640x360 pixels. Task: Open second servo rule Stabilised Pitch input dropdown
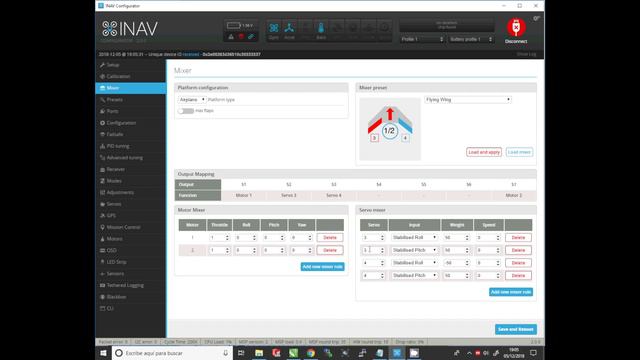(414, 250)
